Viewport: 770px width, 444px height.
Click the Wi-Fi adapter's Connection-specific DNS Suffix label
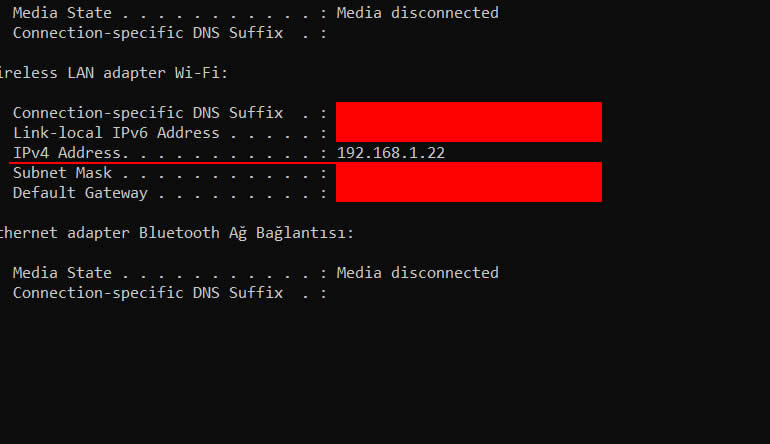(148, 113)
